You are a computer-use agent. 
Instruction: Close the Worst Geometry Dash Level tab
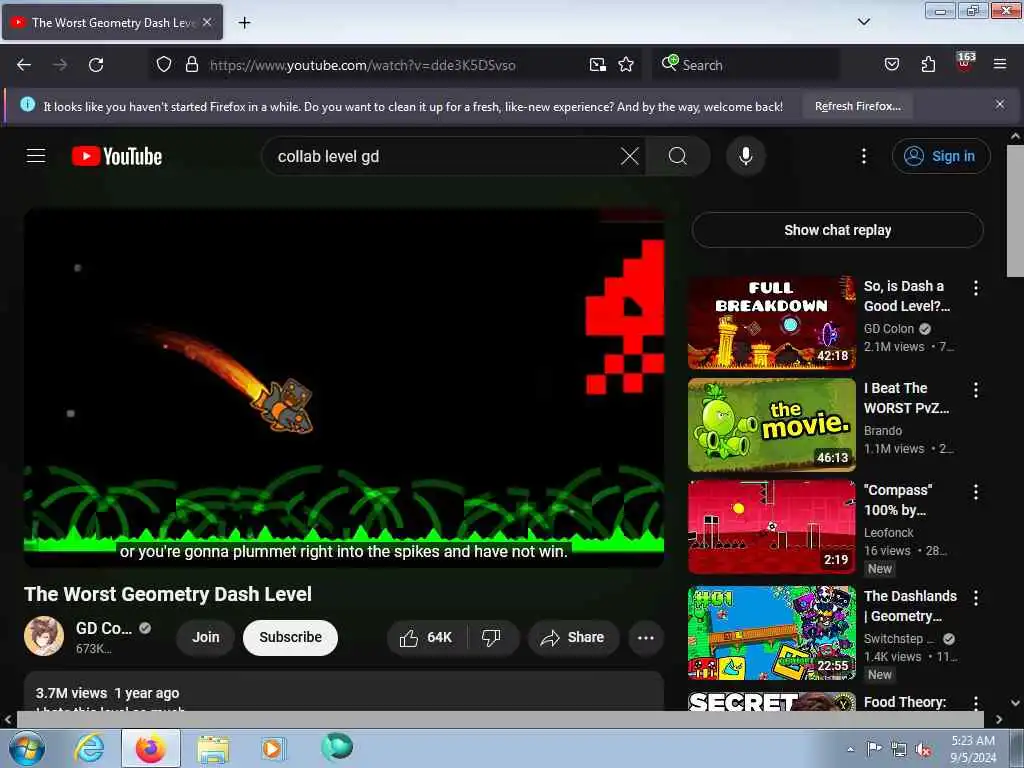tap(207, 22)
